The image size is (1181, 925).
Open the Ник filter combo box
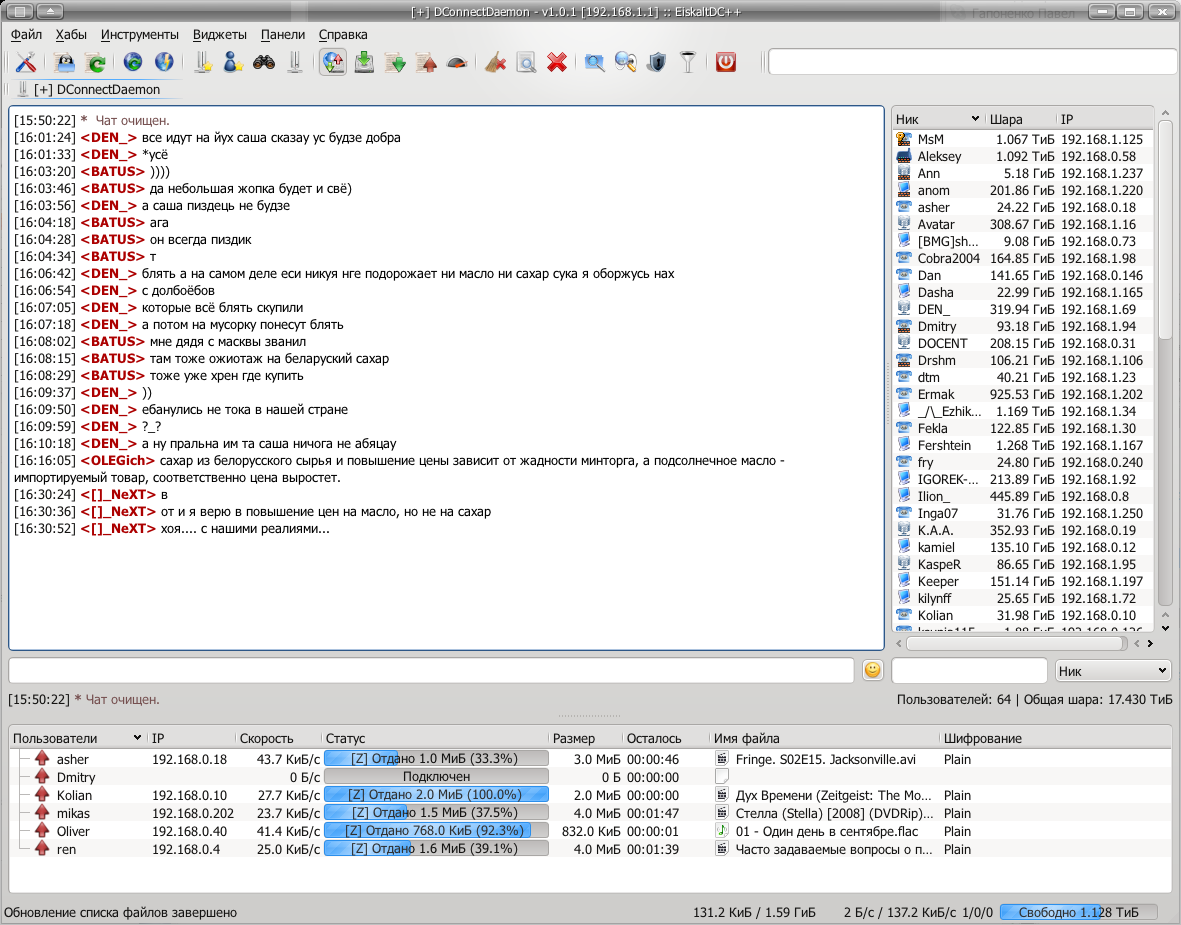[1114, 670]
